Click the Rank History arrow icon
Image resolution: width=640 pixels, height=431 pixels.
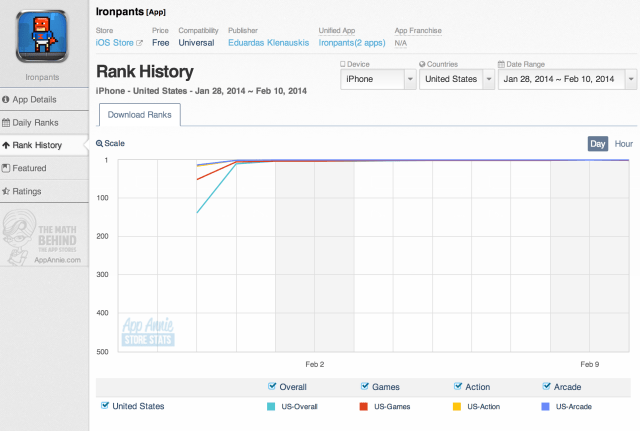pyautogui.click(x=7, y=146)
